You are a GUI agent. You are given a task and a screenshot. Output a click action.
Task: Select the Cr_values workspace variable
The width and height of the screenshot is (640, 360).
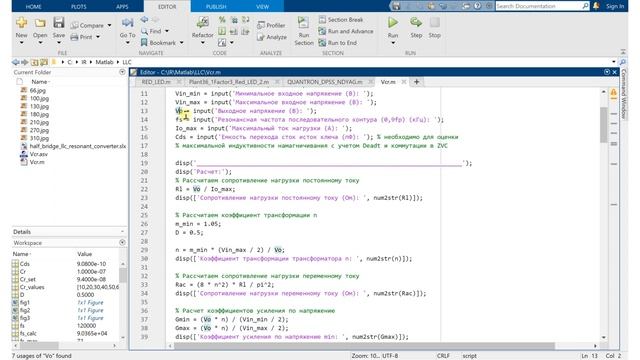(x=32, y=287)
